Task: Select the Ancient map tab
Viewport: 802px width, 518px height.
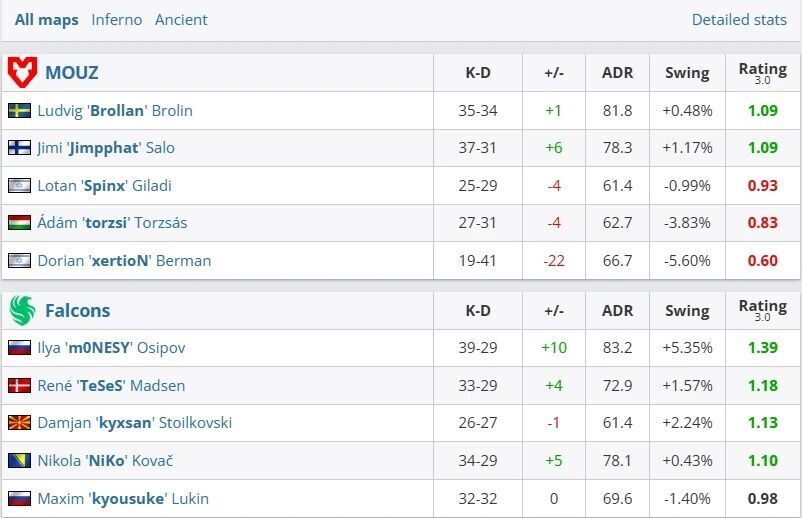Action: tap(181, 19)
